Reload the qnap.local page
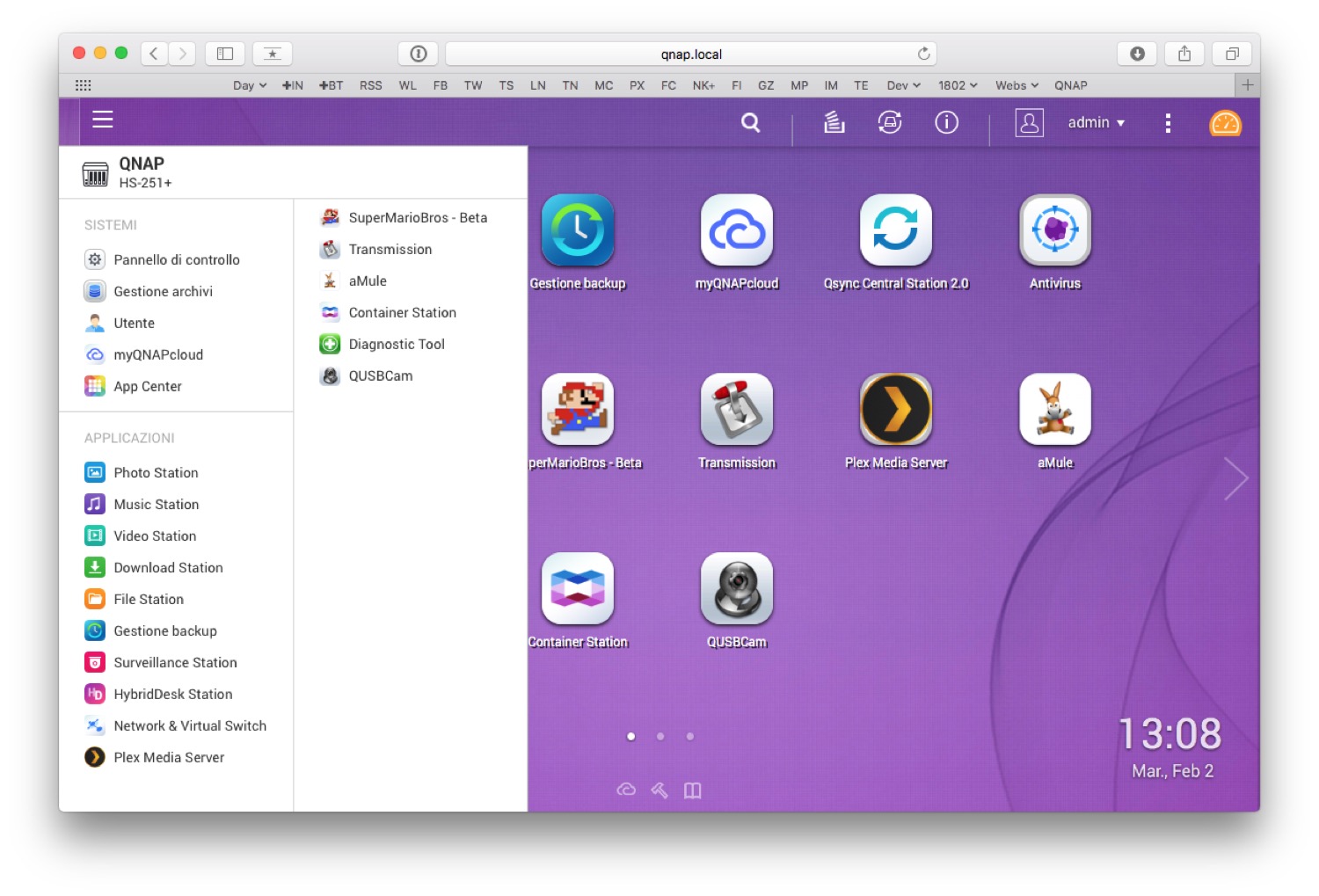Viewport: 1319px width, 896px height. point(923,54)
